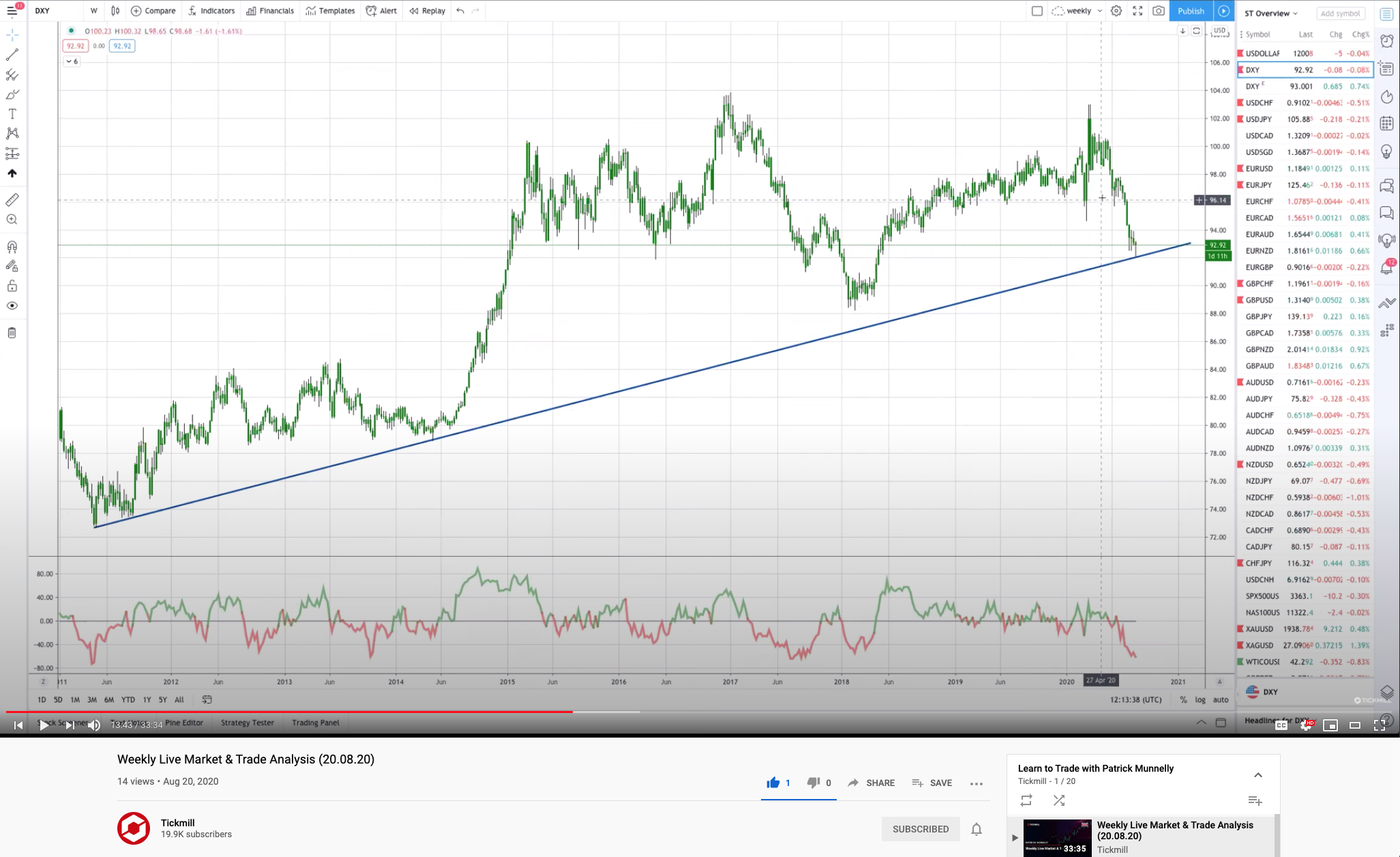Choose the arrow marker tool
Screen dimensions: 1400x857
[12, 173]
